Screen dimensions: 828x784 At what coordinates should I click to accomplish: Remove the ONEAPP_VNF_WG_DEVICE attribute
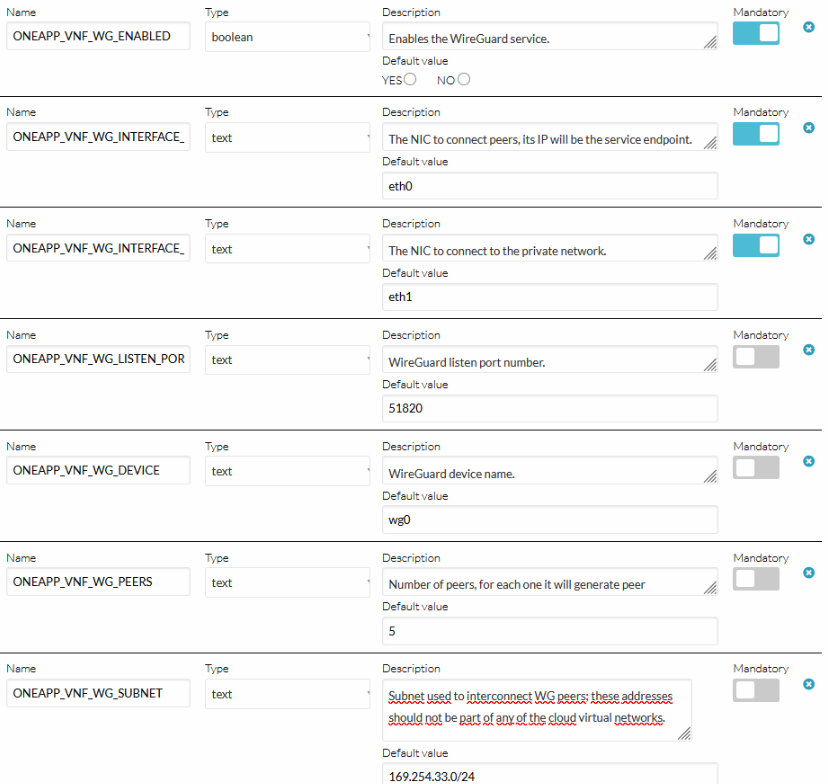tap(809, 461)
